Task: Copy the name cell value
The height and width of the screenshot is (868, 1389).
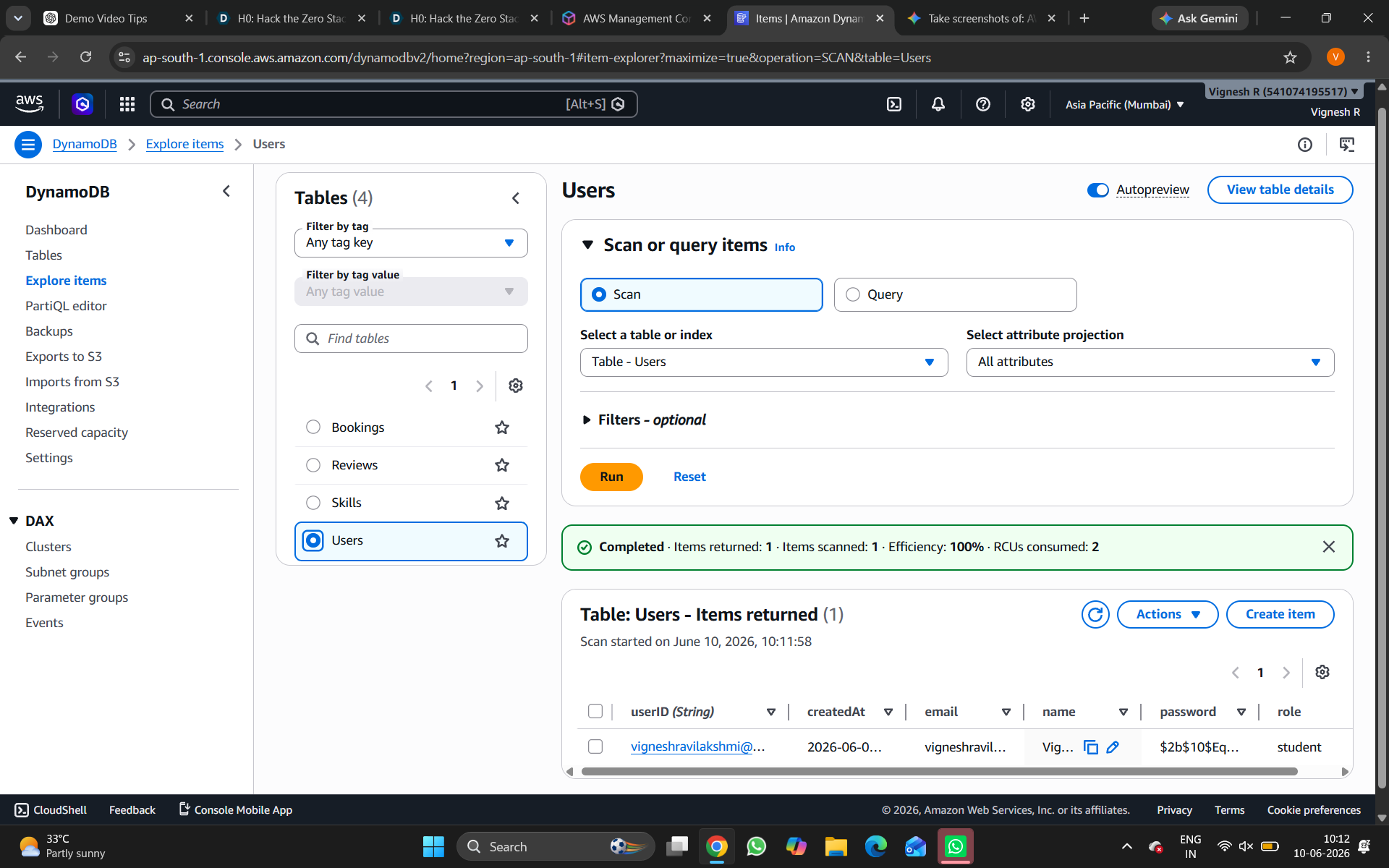Action: [1091, 747]
